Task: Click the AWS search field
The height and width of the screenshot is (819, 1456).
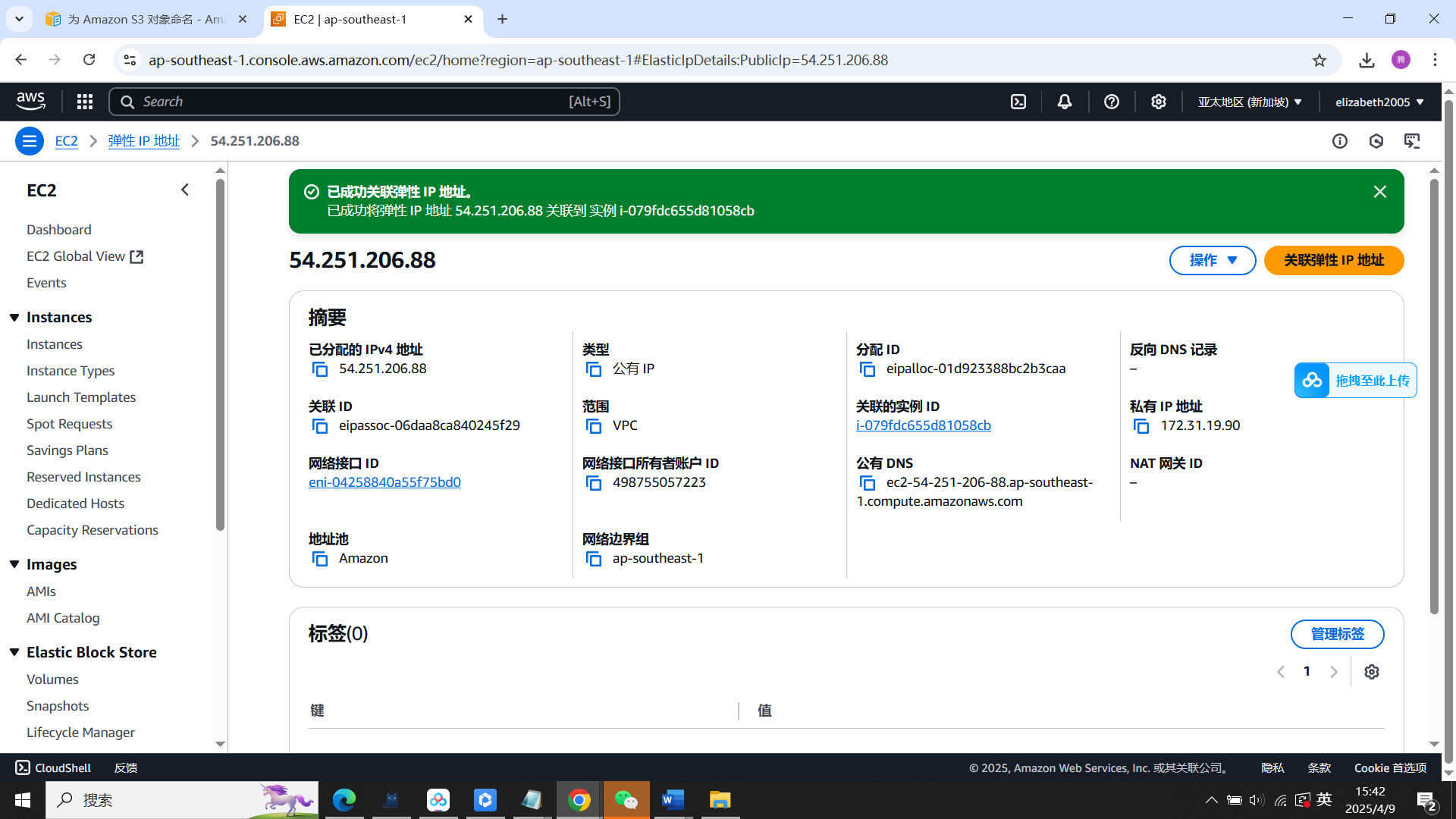Action: pyautogui.click(x=364, y=101)
